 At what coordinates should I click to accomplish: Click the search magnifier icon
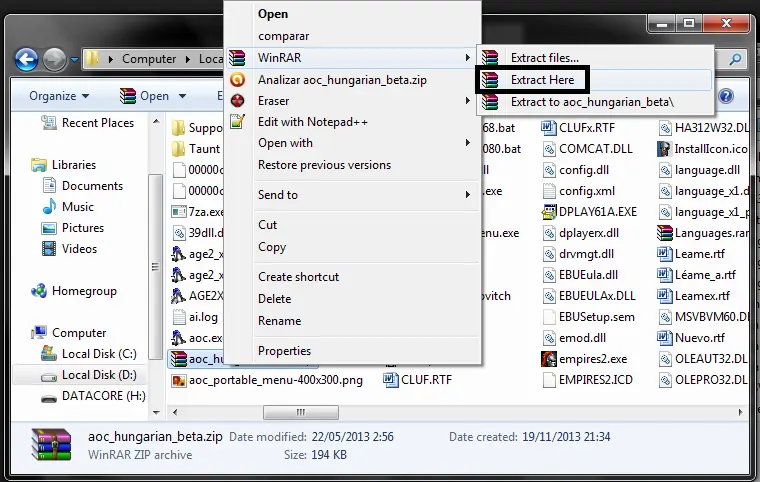pos(735,59)
